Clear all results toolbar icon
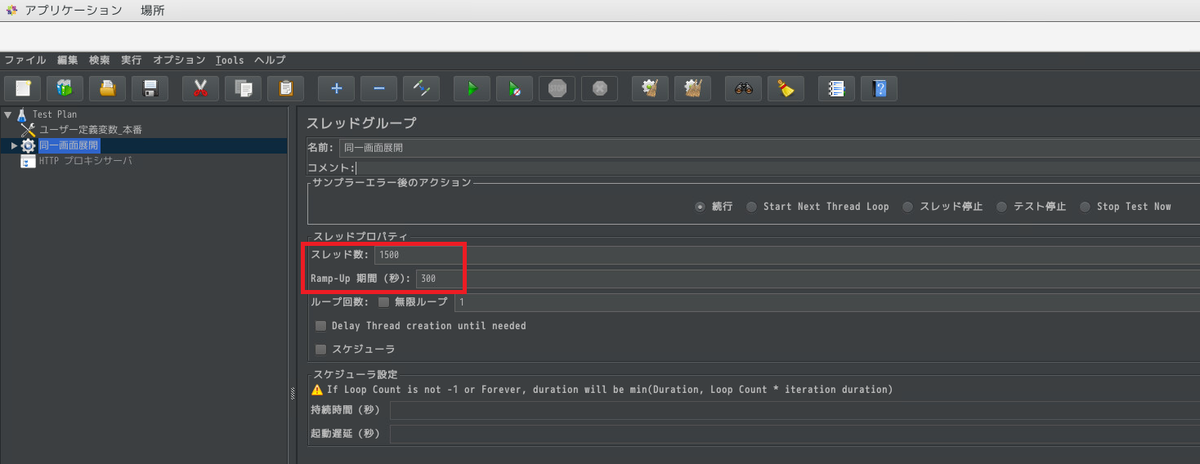 click(693, 88)
